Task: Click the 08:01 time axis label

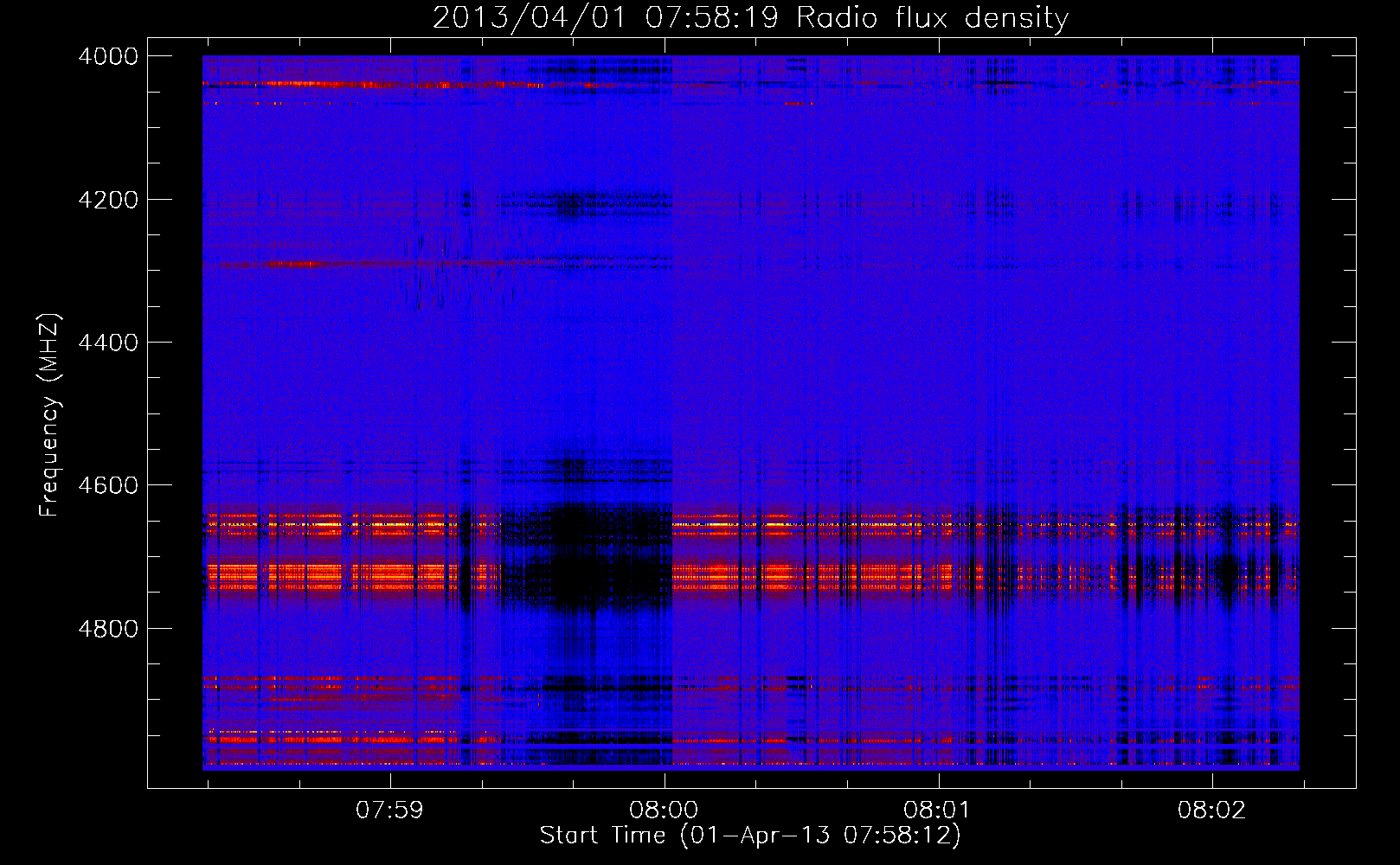Action: tap(938, 811)
